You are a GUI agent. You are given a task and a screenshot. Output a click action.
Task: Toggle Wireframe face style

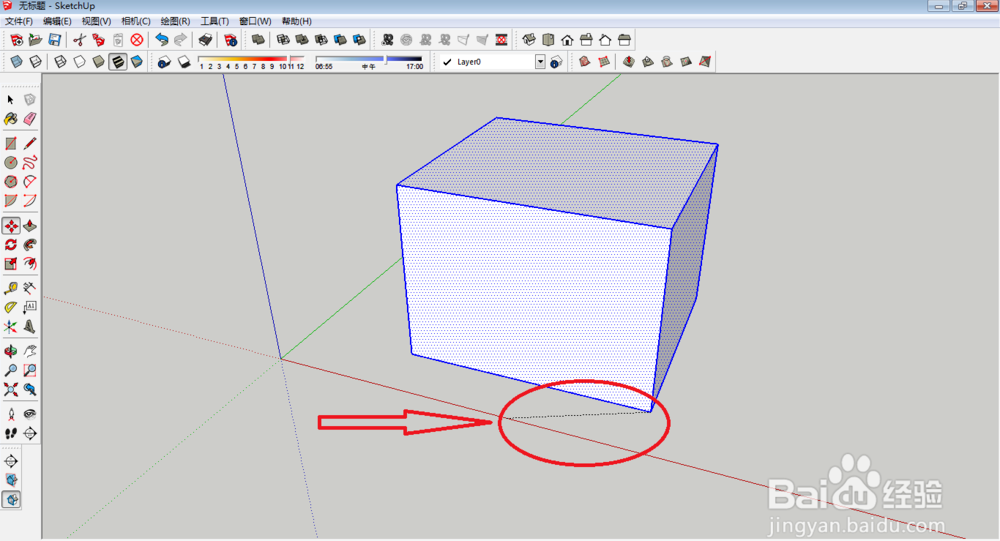[x=60, y=62]
